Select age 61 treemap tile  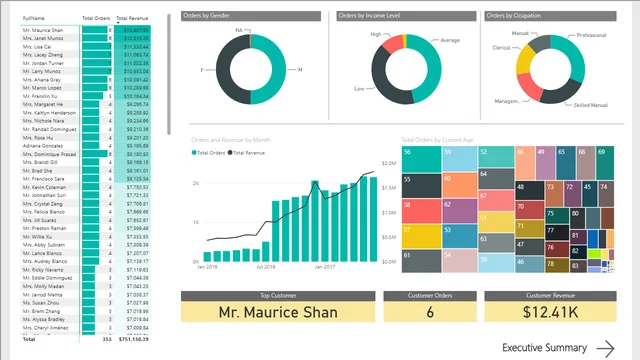(421, 261)
